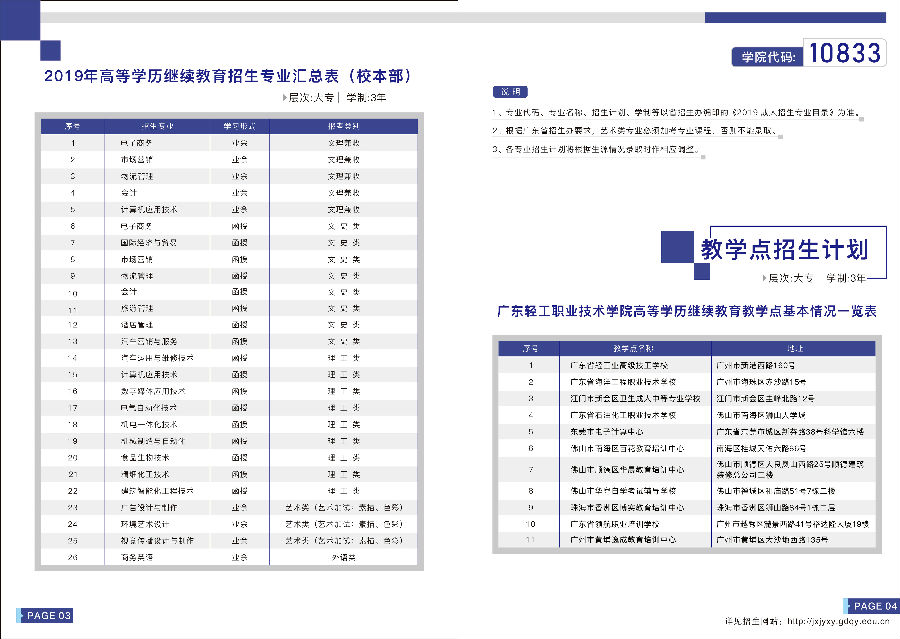Click the large blue square beside 教学点招生计划
This screenshot has height=639, width=900.
(x=678, y=246)
